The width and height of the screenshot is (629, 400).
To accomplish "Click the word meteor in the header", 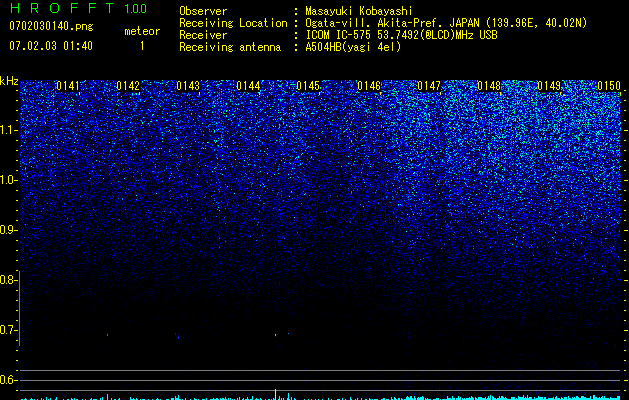I will 142,31.
